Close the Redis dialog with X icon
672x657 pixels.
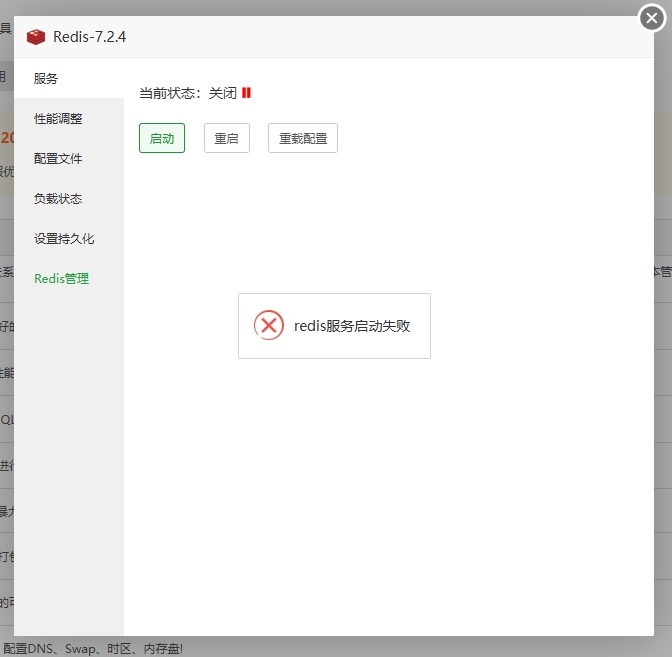(652, 18)
